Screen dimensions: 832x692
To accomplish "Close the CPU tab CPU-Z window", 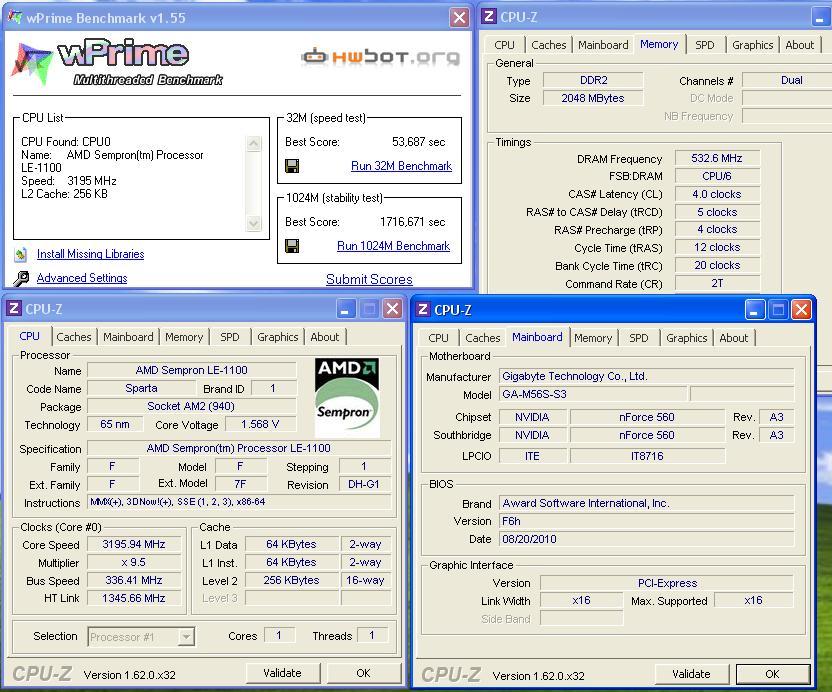I will (392, 309).
